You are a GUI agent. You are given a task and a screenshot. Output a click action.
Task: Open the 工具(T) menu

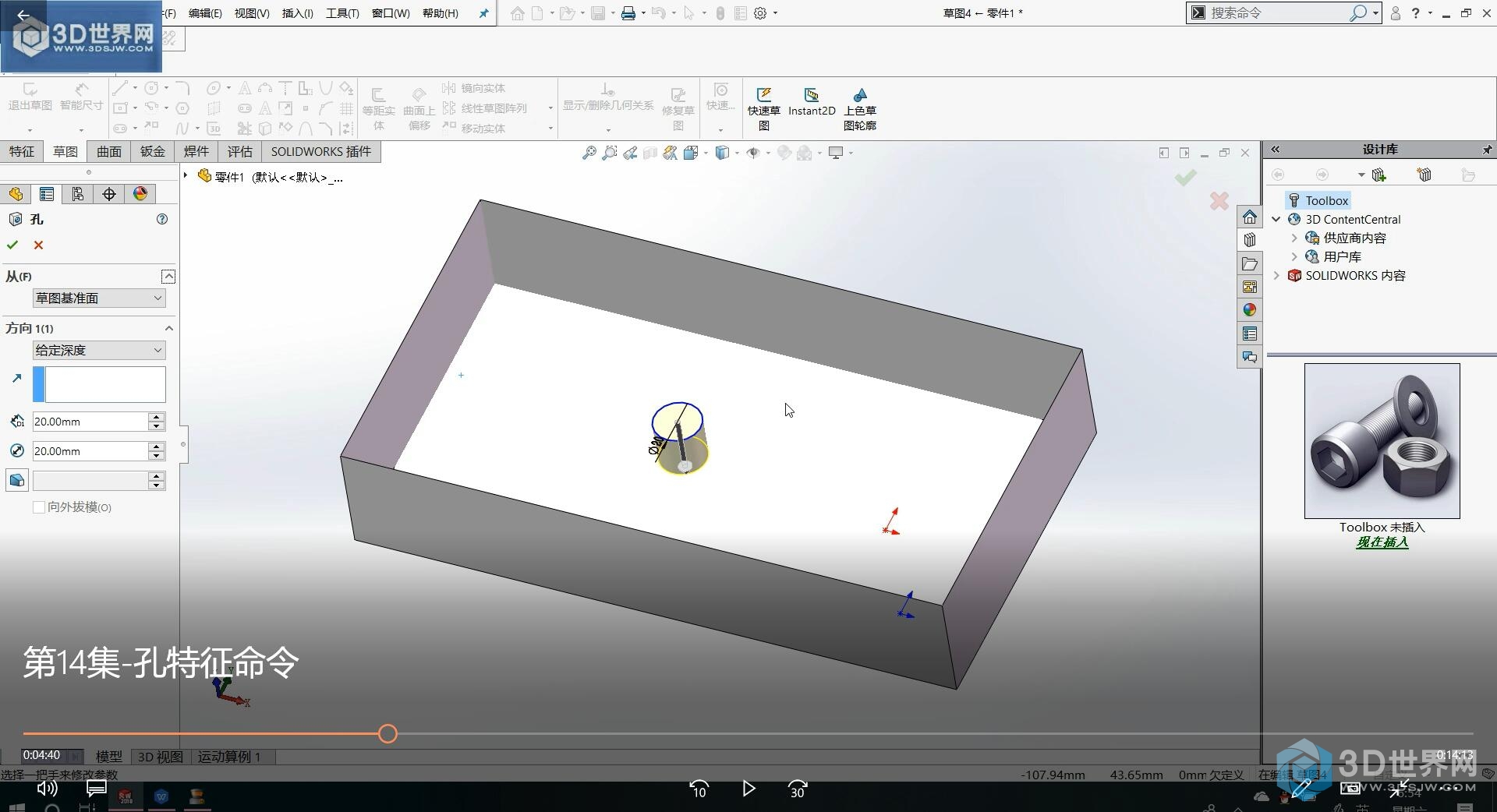coord(342,13)
